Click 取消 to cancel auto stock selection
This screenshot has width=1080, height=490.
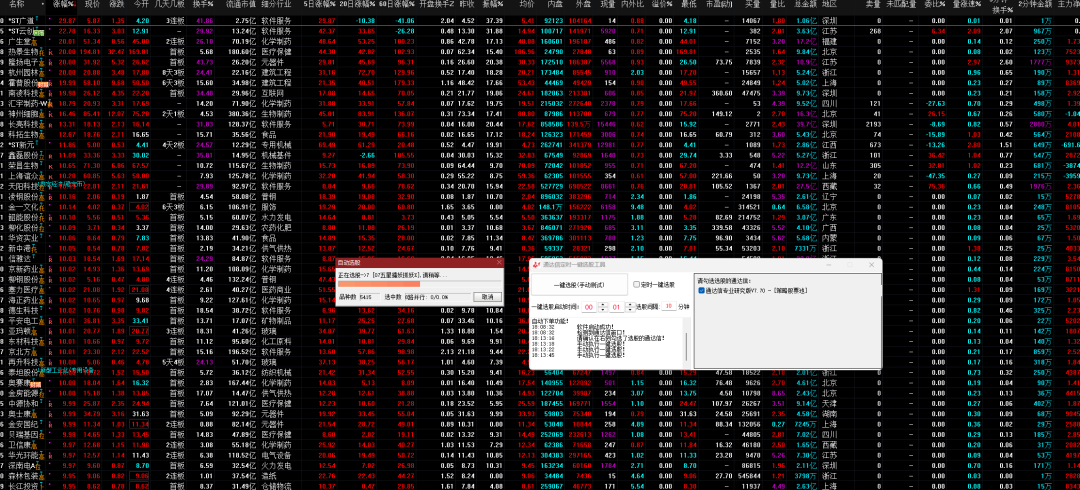point(487,296)
